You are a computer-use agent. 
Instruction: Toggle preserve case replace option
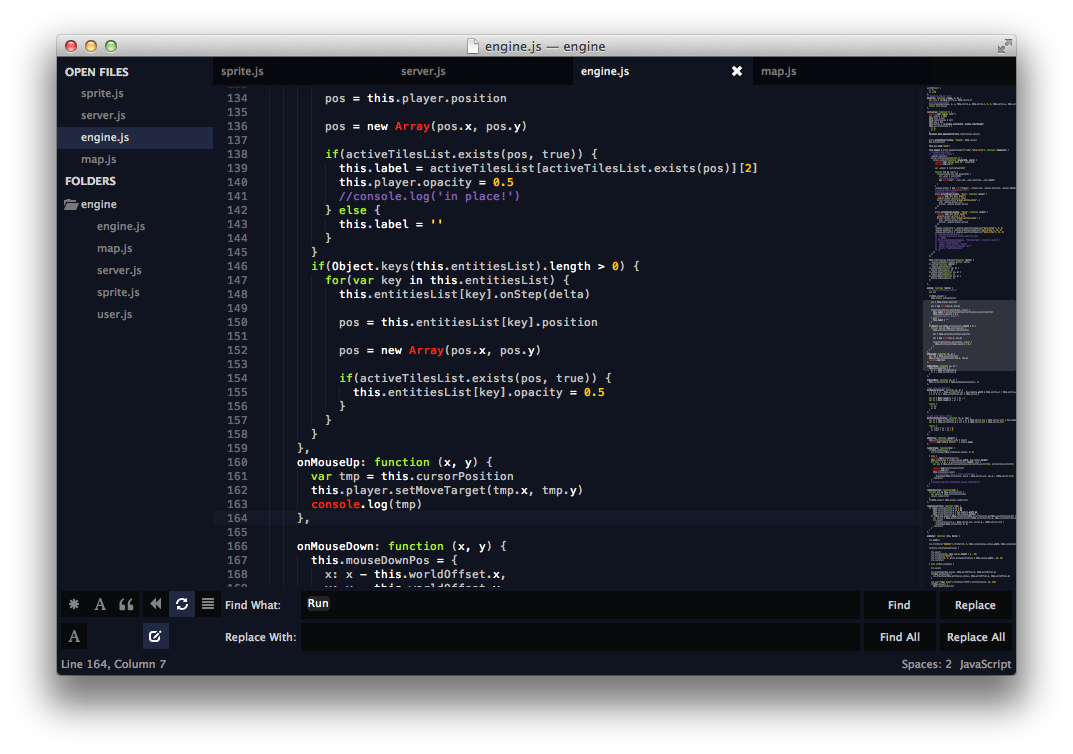[x=74, y=636]
